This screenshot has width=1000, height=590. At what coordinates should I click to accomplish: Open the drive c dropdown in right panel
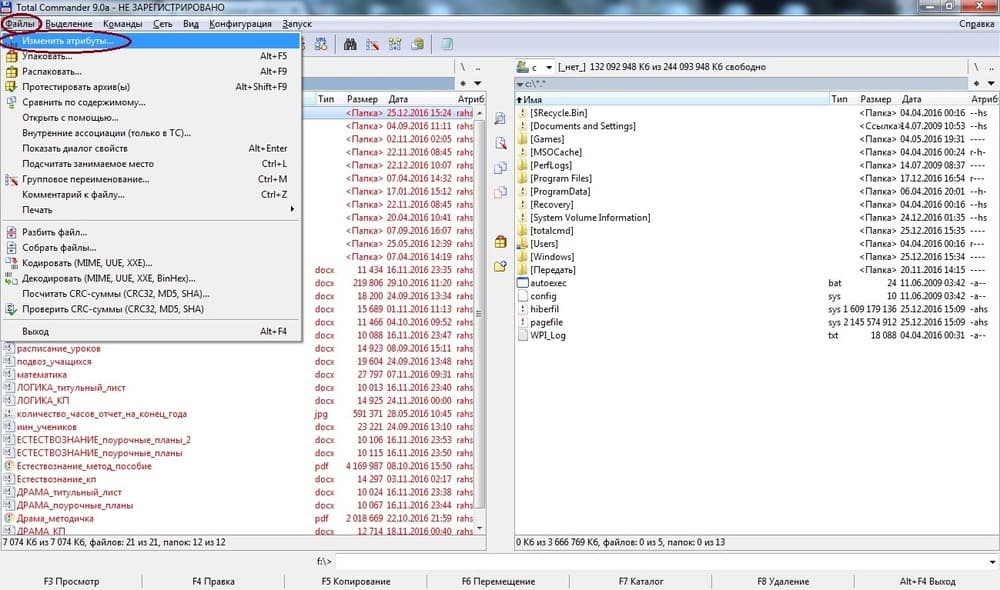pos(549,67)
